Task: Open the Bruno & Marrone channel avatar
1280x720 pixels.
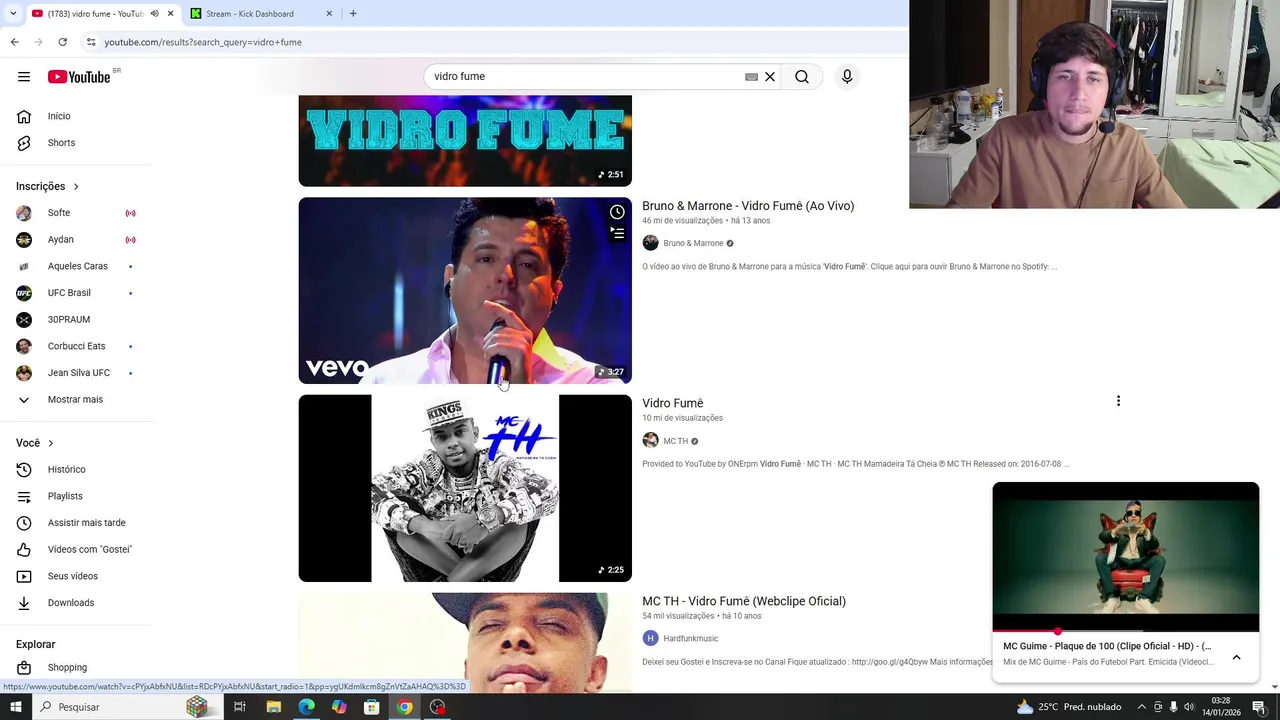Action: click(650, 243)
